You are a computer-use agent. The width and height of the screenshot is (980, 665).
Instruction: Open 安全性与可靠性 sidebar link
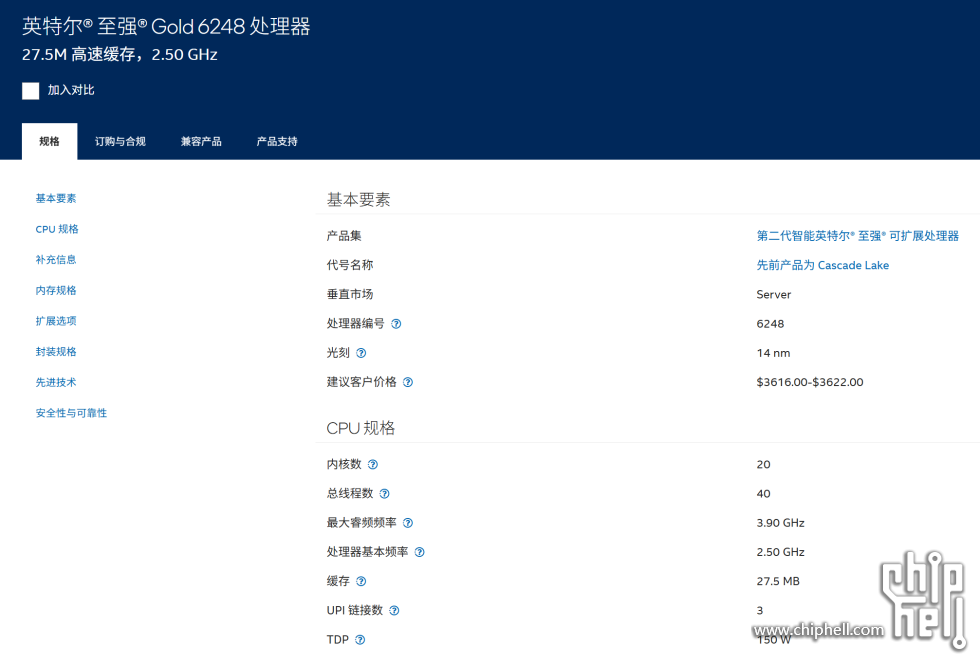71,412
